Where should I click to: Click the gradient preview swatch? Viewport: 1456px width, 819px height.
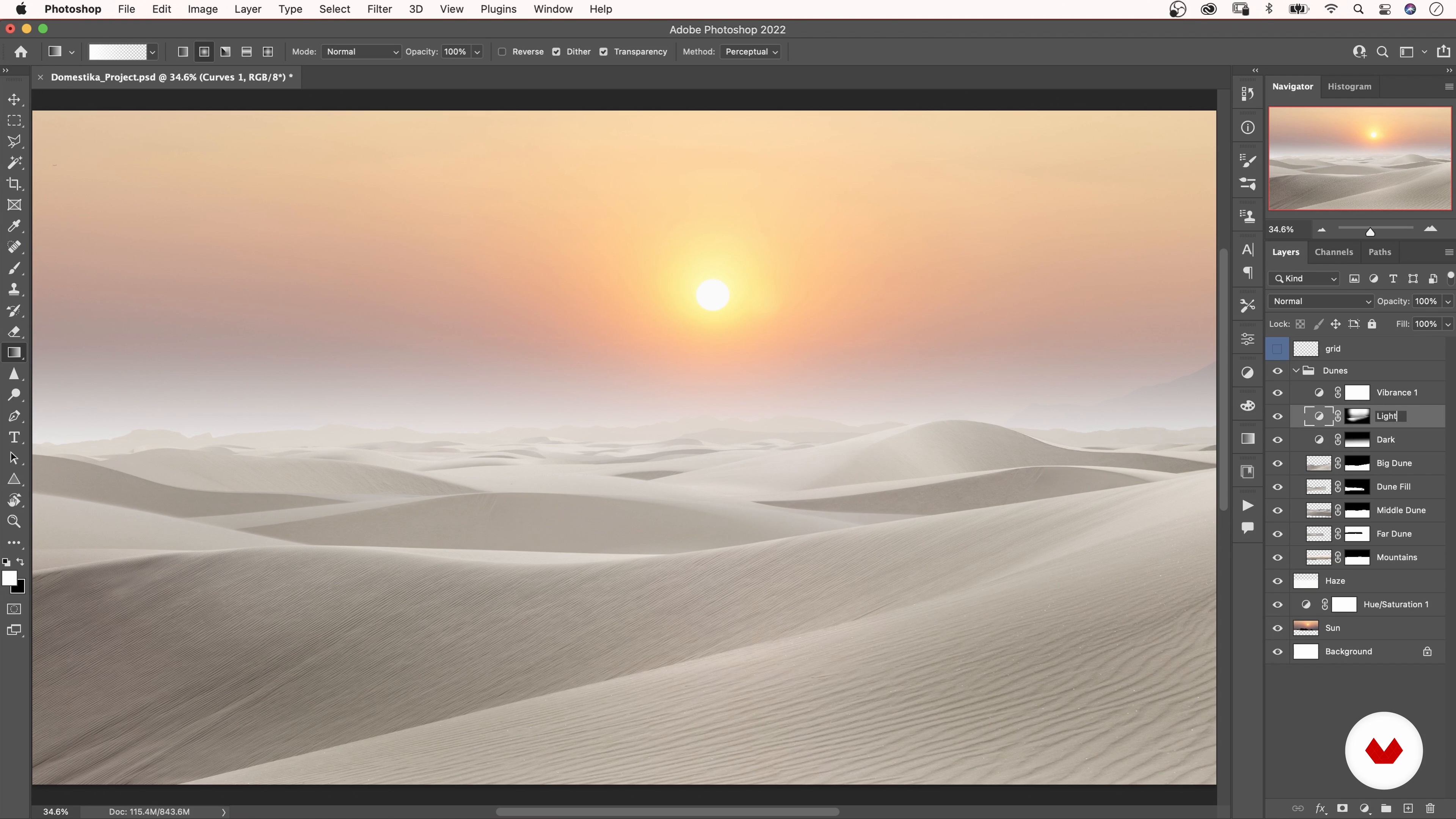(118, 52)
